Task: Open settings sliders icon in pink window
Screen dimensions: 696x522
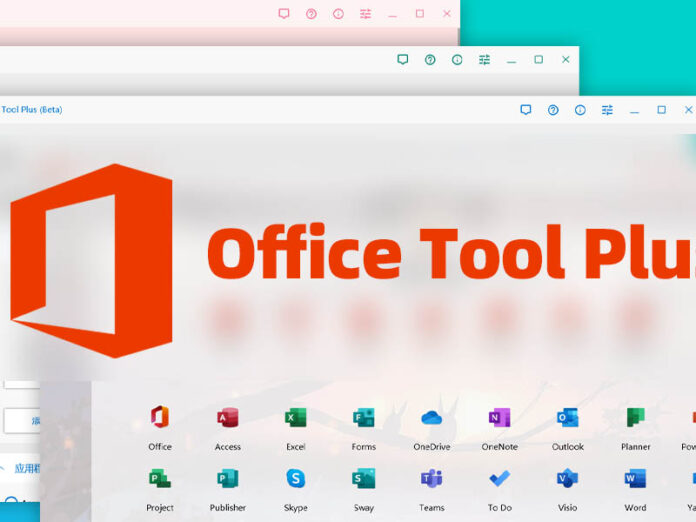Action: point(365,14)
